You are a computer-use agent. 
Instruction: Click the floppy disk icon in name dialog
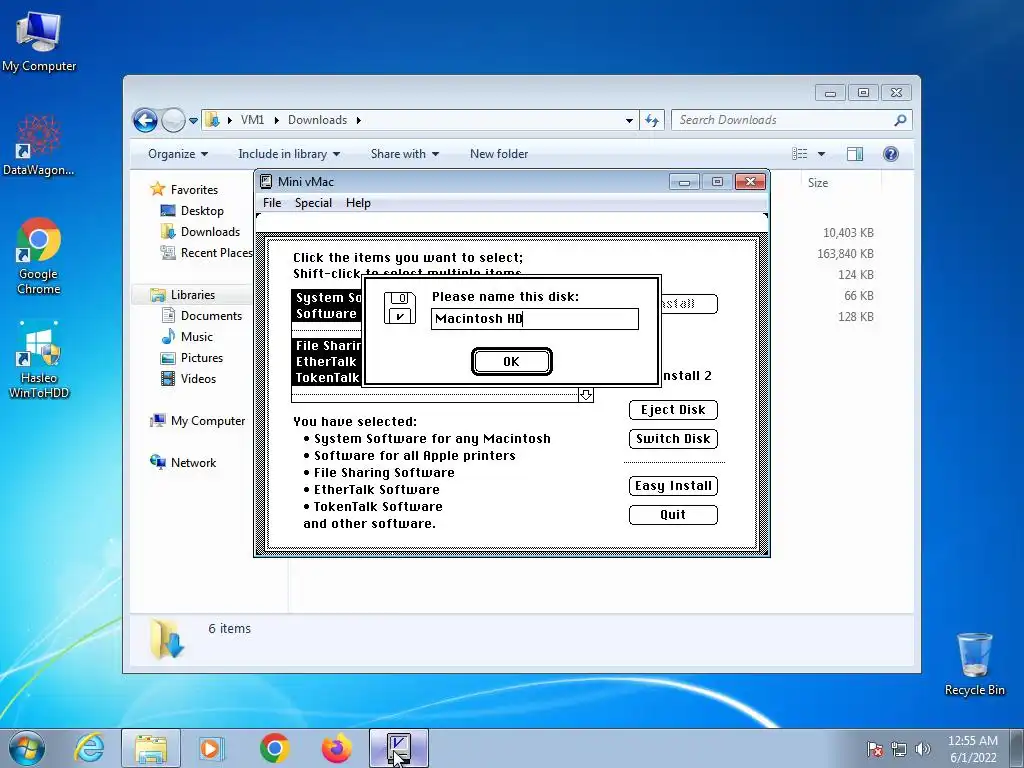click(x=400, y=308)
